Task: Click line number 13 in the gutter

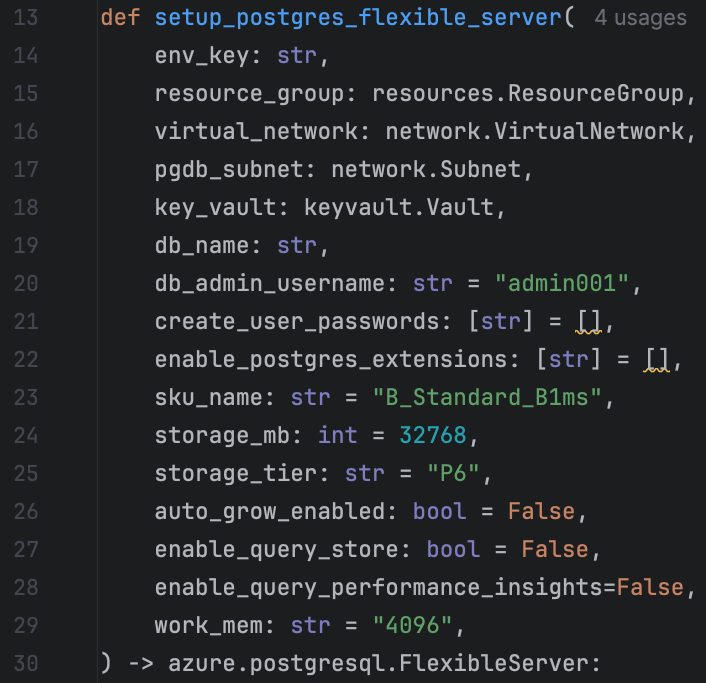Action: click(26, 18)
